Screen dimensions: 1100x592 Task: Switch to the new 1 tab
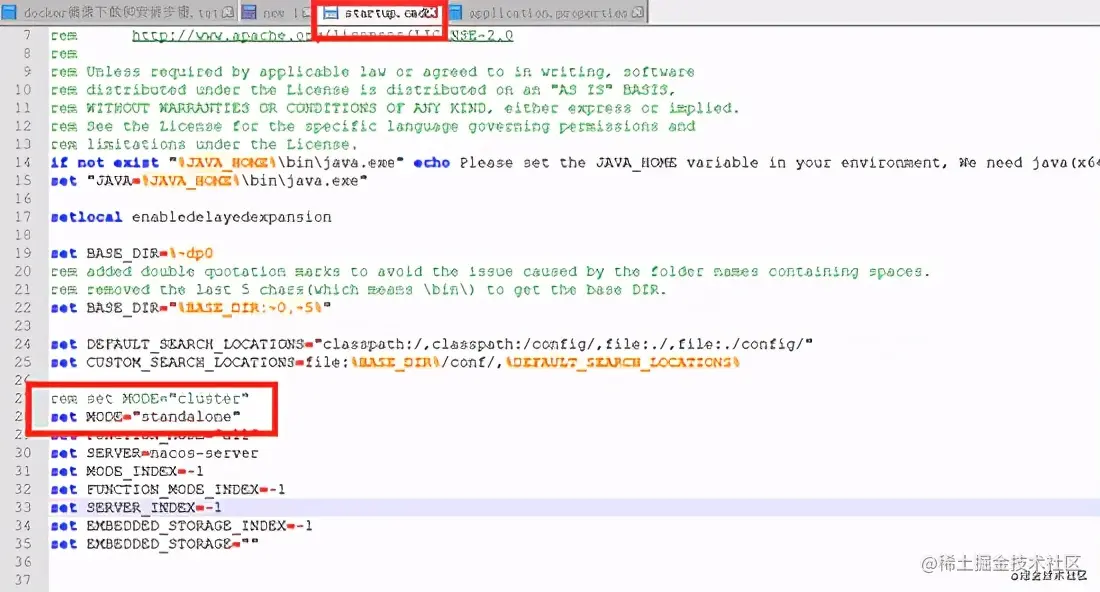click(276, 13)
